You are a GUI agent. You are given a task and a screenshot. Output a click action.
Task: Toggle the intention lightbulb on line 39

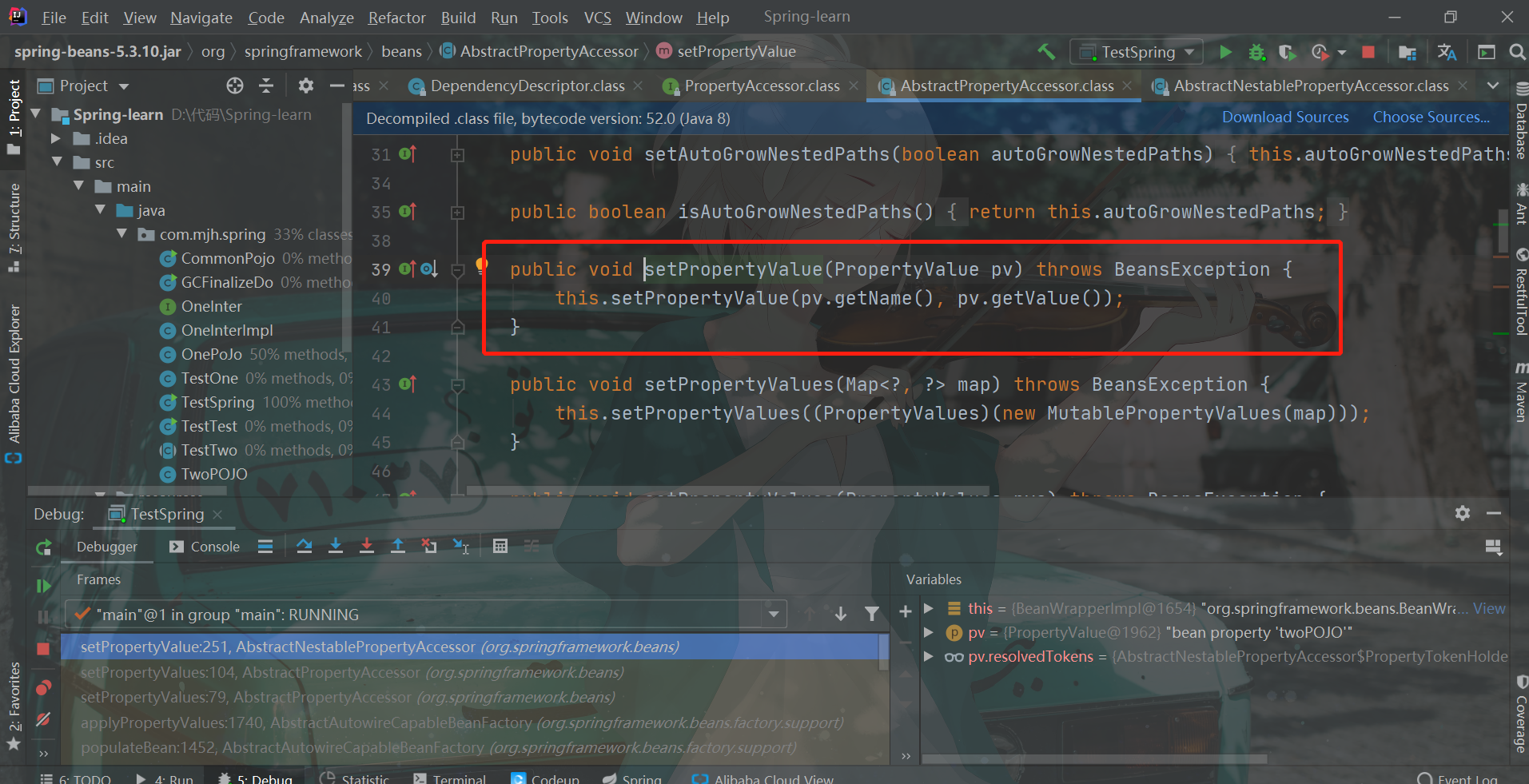click(482, 265)
